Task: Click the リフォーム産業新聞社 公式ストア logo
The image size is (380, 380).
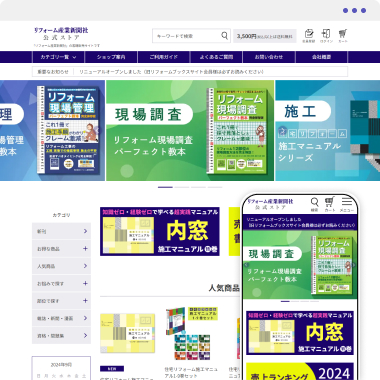Action: click(x=61, y=34)
